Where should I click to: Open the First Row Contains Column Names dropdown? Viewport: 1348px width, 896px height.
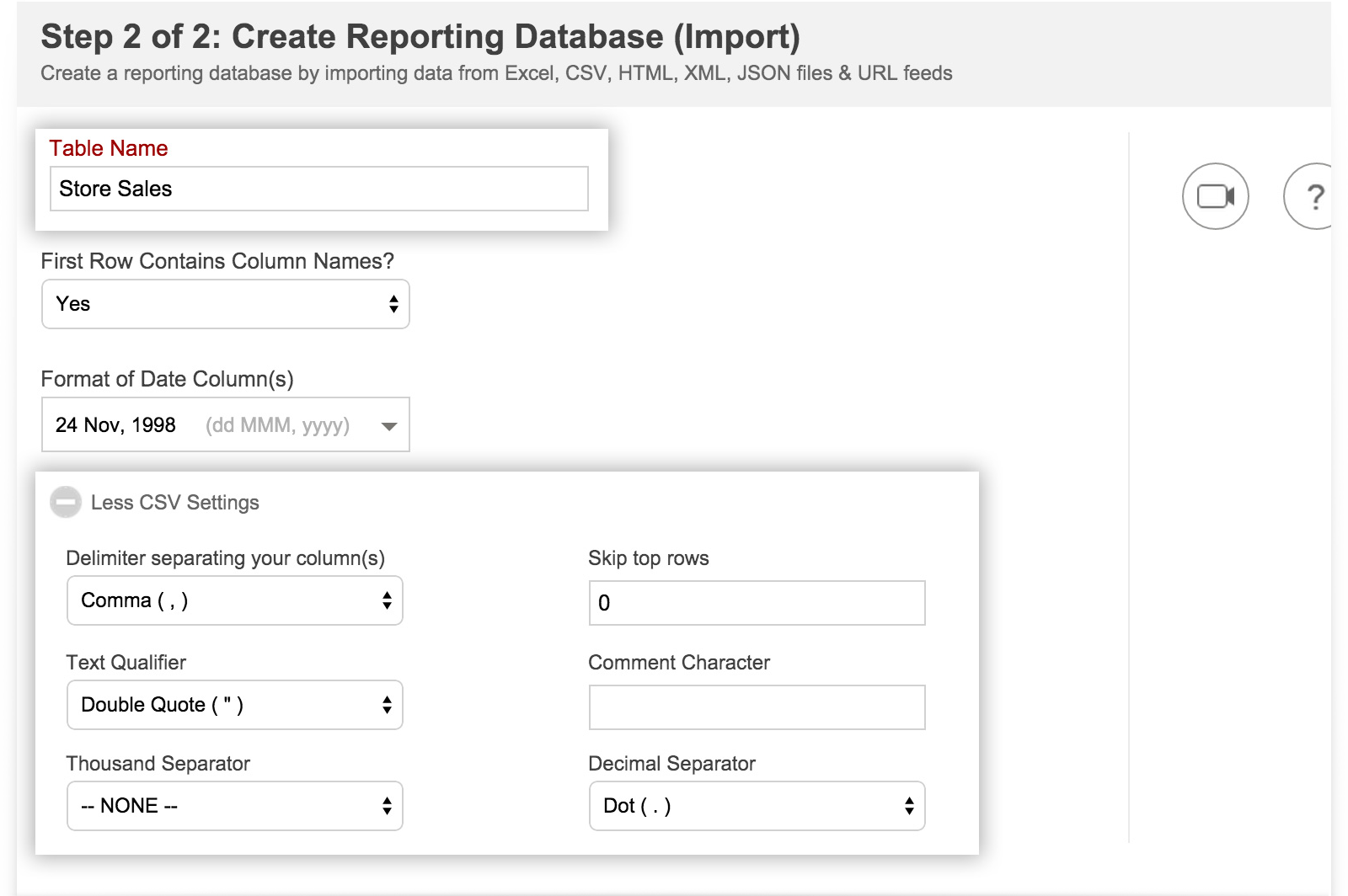(x=225, y=304)
